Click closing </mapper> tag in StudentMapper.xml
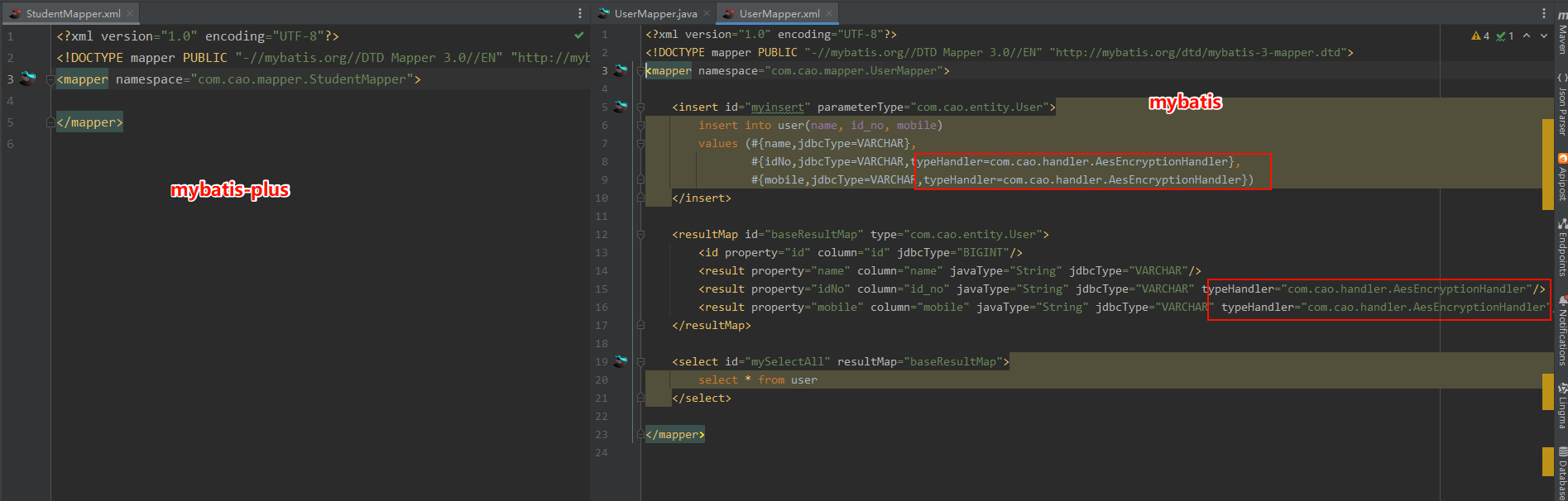 tap(89, 122)
